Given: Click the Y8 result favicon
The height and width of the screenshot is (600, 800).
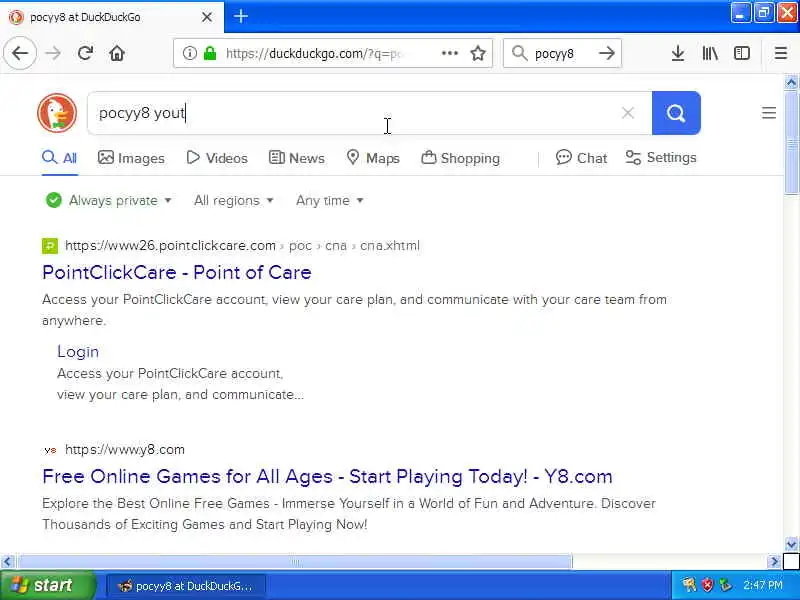Looking at the screenshot, I should click(50, 450).
